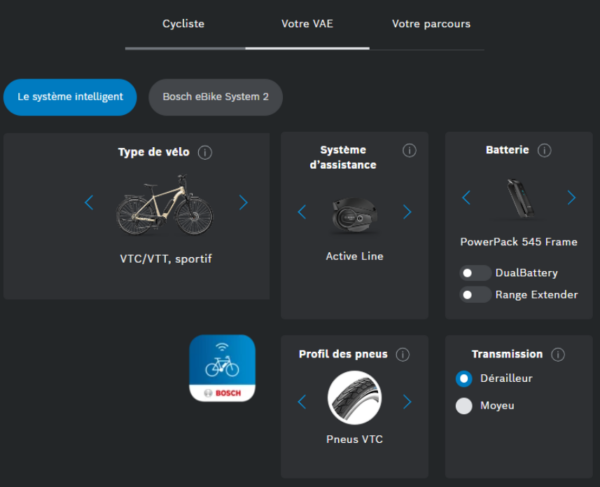Click the Transmission heading
The width and height of the screenshot is (600, 487).
pyautogui.click(x=507, y=354)
